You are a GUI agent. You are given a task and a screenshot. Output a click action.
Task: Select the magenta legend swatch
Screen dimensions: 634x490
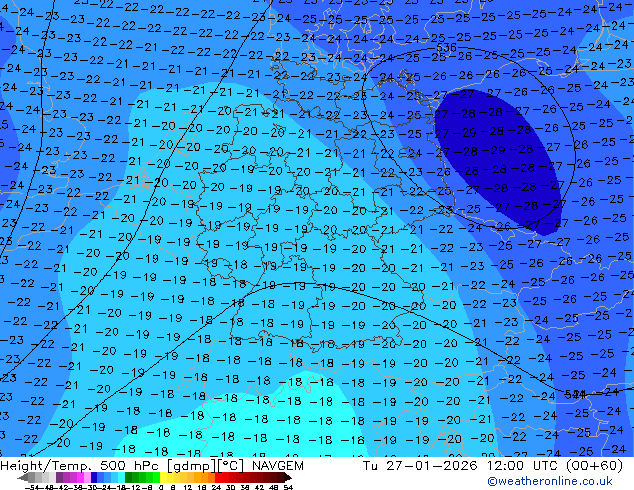click(80, 477)
